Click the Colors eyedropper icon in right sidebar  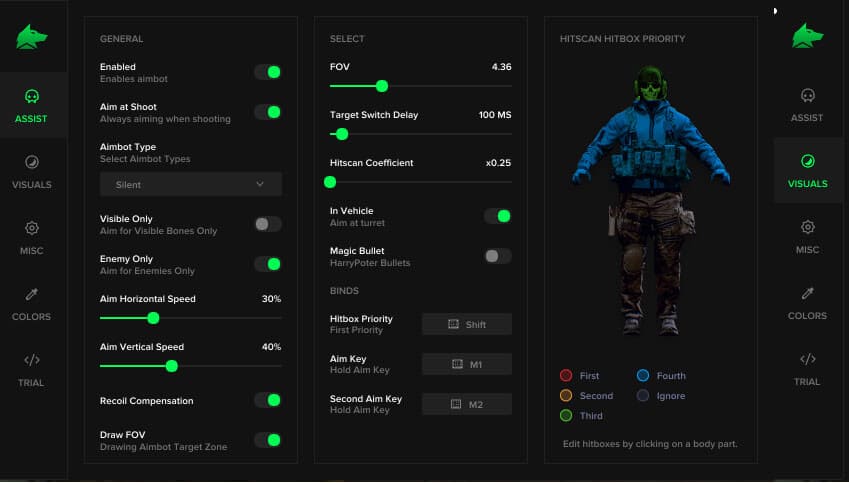[x=807, y=293]
